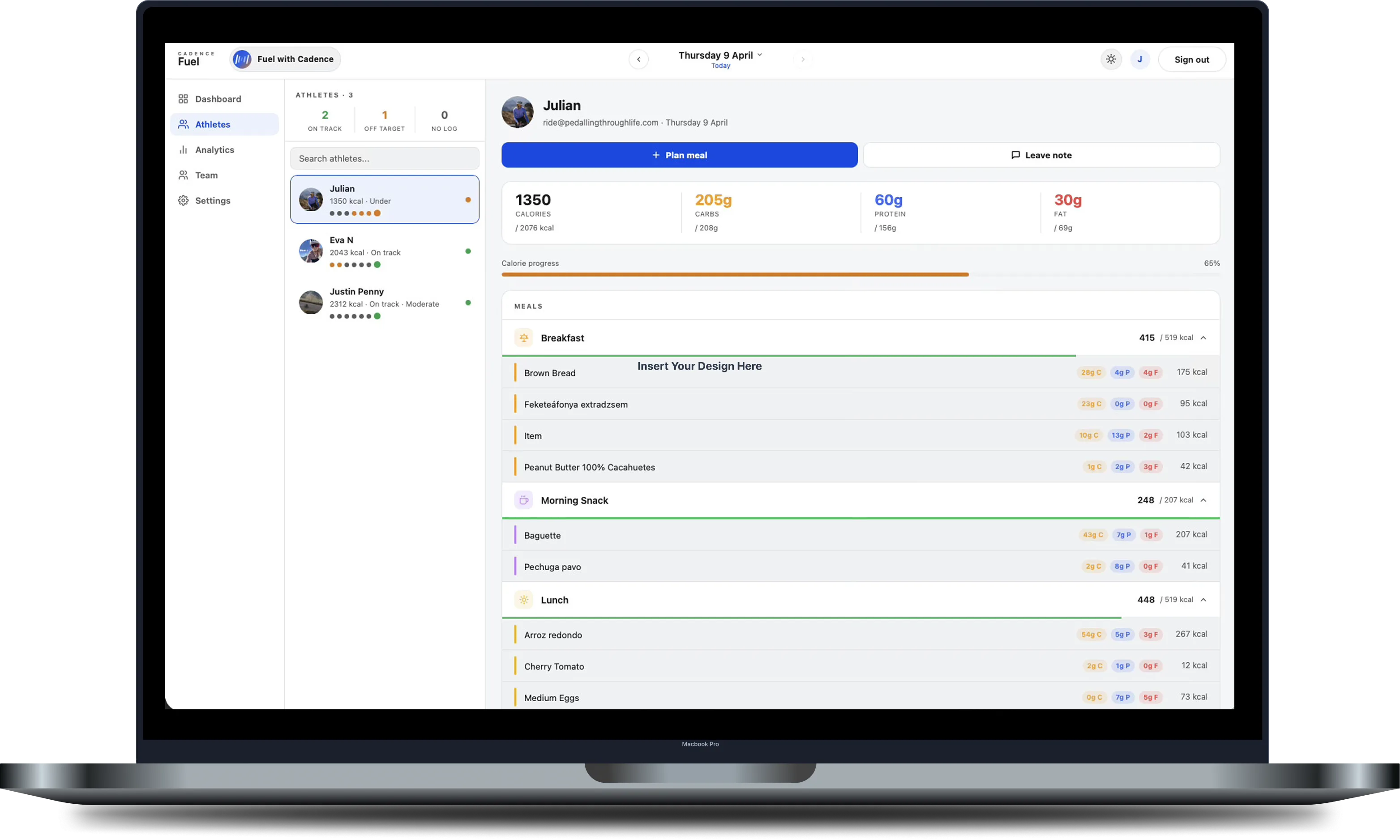Collapse the Breakfast meal section
This screenshot has height=840, width=1400.
(1204, 337)
